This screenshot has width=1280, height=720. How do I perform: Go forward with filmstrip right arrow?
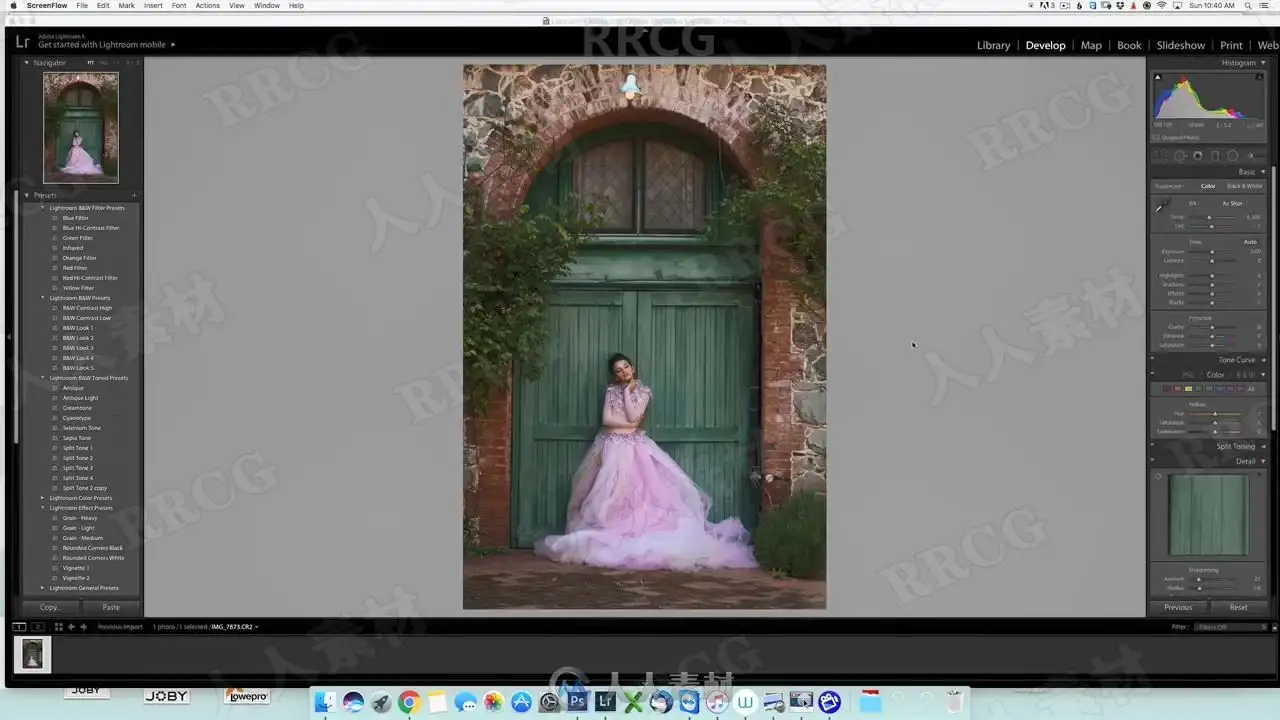click(83, 627)
